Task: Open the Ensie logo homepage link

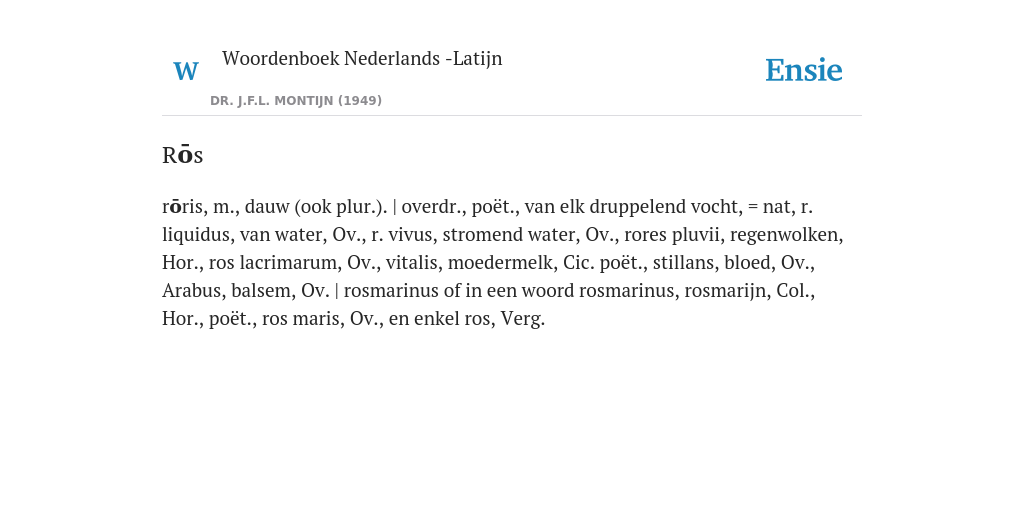Action: pyautogui.click(x=804, y=70)
